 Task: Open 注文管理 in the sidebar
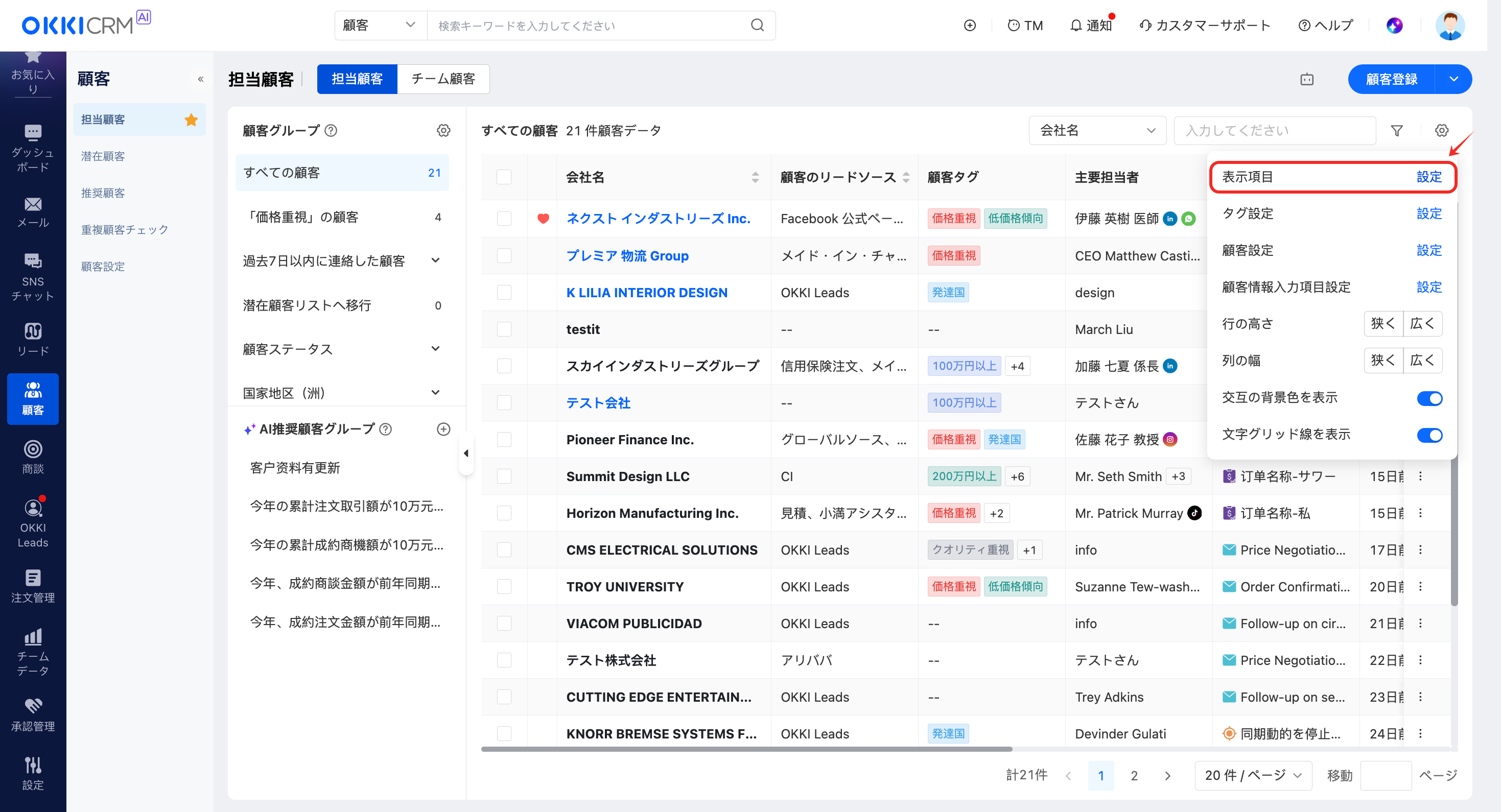33,586
